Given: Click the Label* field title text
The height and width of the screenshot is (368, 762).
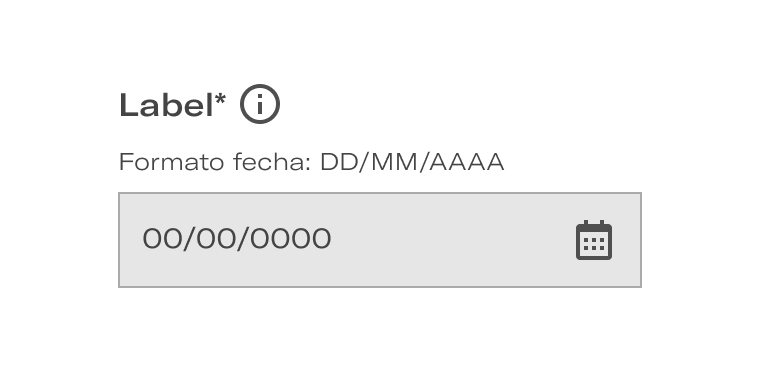Looking at the screenshot, I should point(173,105).
